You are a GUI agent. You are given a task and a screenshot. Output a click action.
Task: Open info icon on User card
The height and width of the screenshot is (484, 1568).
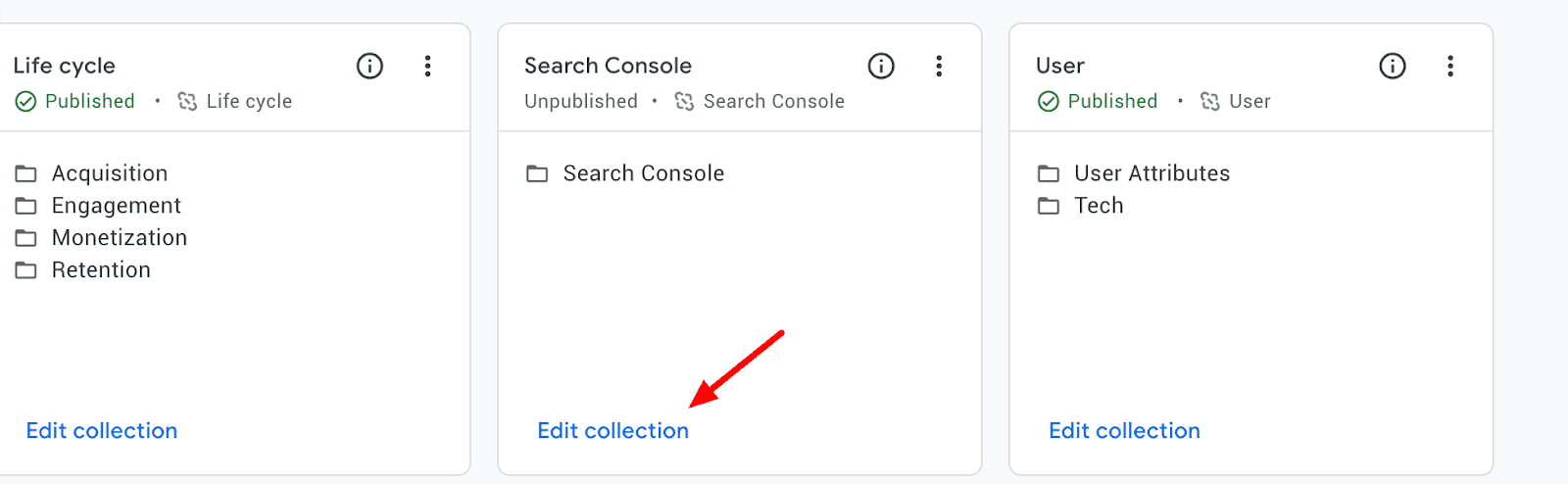point(1393,66)
